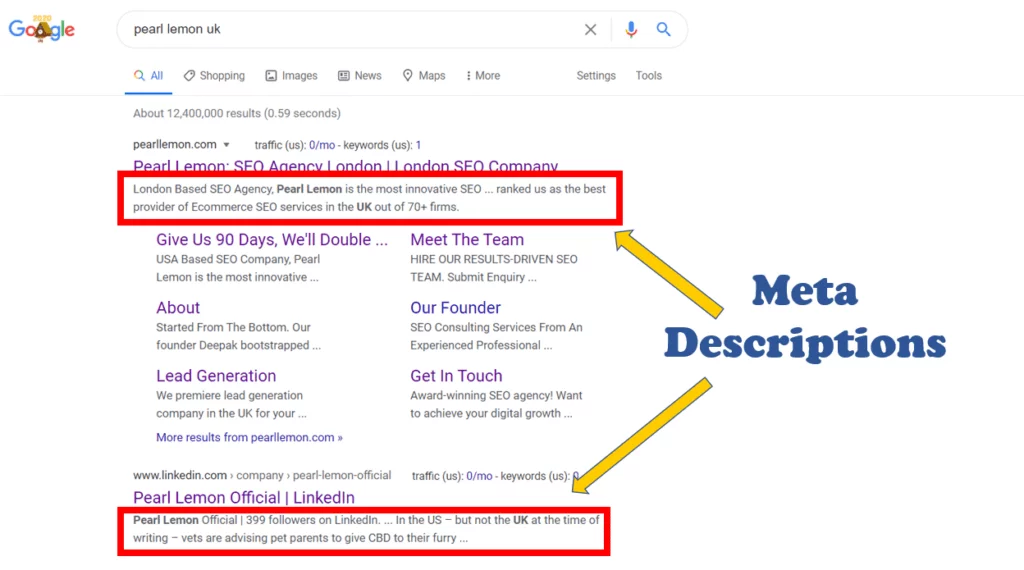Open the Lead Generation sitelink

click(216, 375)
